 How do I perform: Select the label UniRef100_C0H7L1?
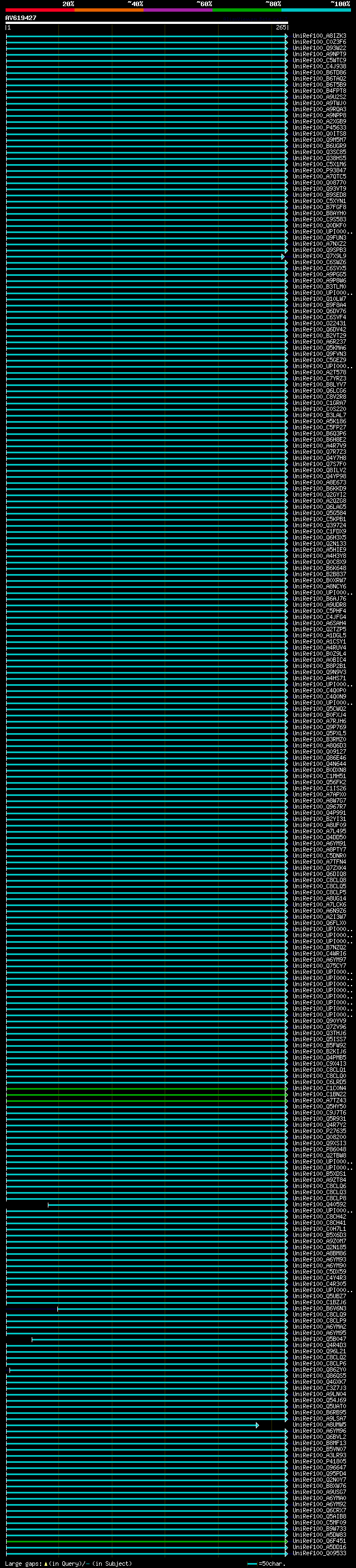click(319, 1229)
